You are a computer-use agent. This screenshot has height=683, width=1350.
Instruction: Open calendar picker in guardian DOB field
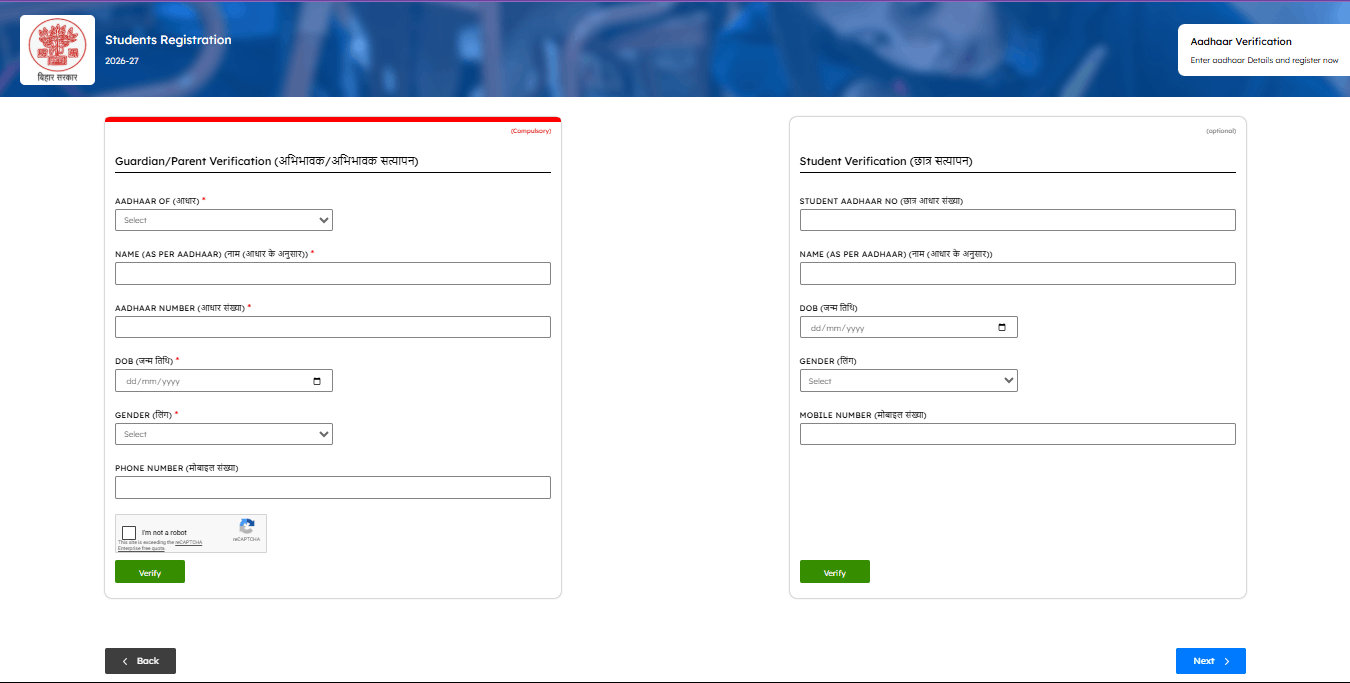pyautogui.click(x=317, y=381)
